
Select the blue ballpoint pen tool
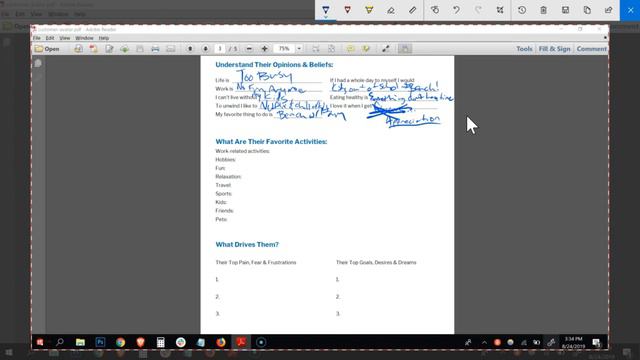[x=326, y=10]
